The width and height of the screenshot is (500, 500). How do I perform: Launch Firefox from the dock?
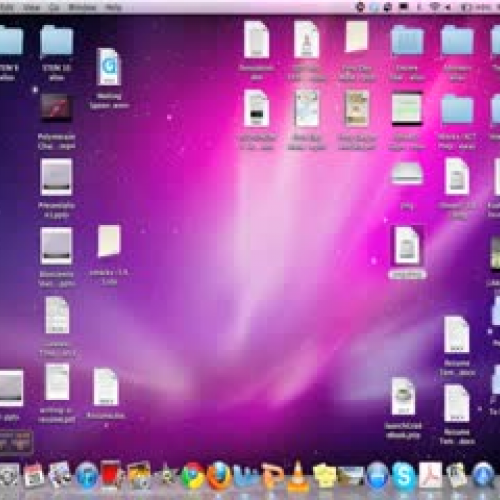click(x=219, y=476)
